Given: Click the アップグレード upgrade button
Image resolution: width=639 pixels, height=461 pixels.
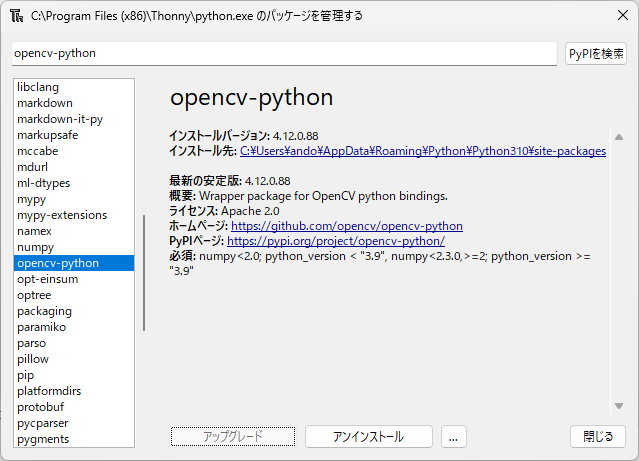Looking at the screenshot, I should coord(233,437).
